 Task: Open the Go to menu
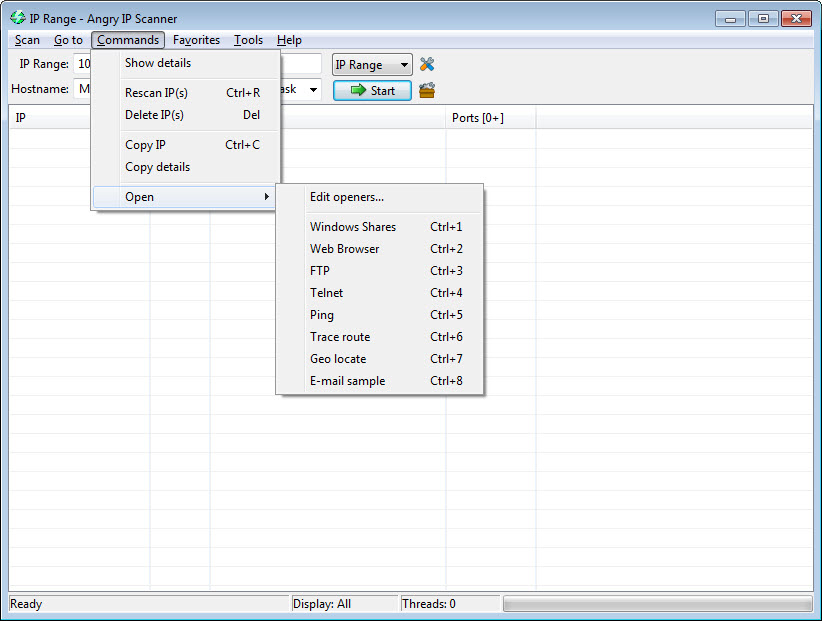point(68,40)
